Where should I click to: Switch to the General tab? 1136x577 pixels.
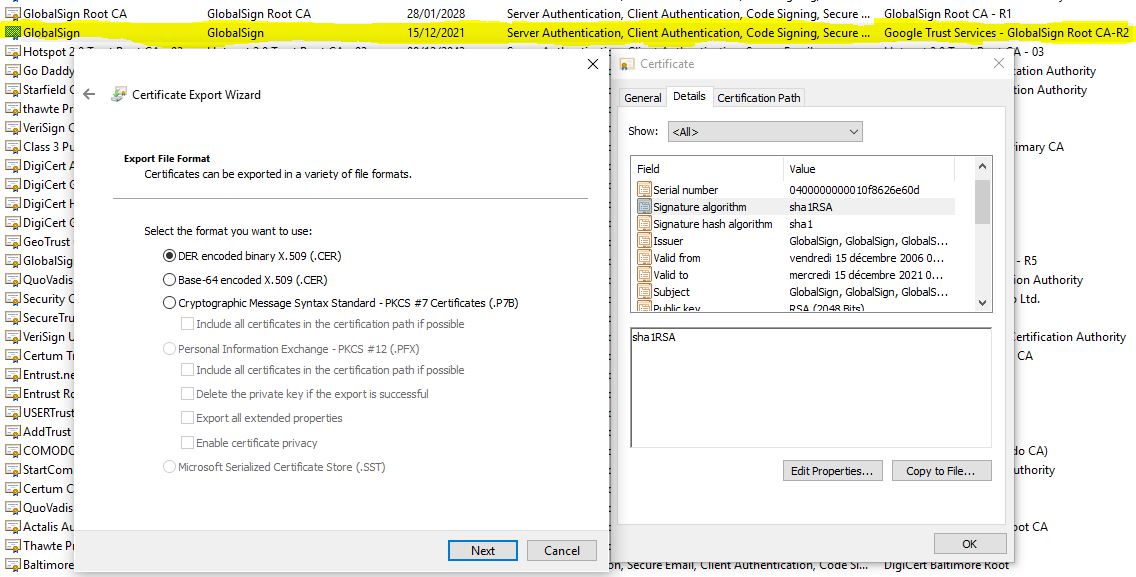click(x=643, y=98)
